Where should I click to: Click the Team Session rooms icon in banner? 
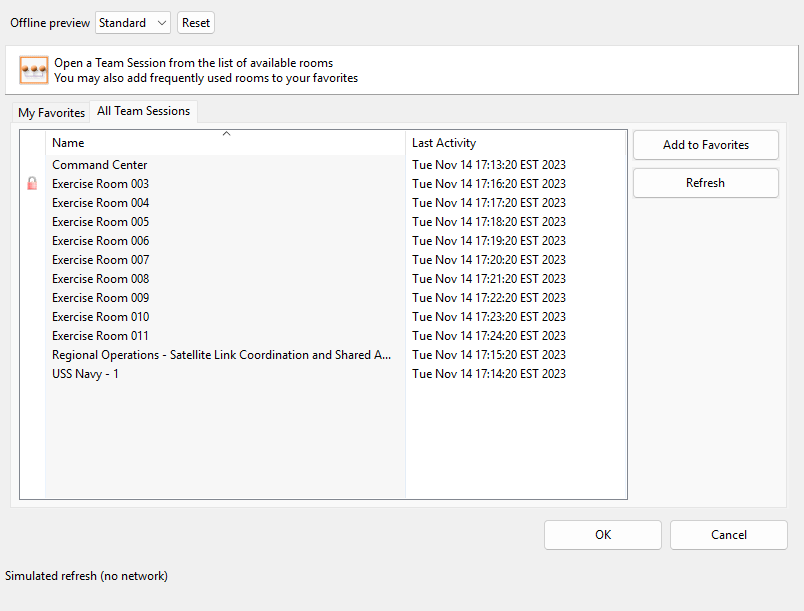34,70
